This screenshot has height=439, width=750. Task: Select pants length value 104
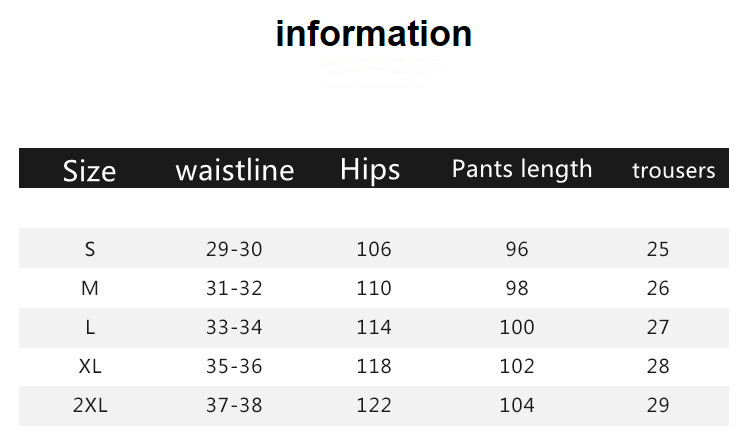(517, 405)
